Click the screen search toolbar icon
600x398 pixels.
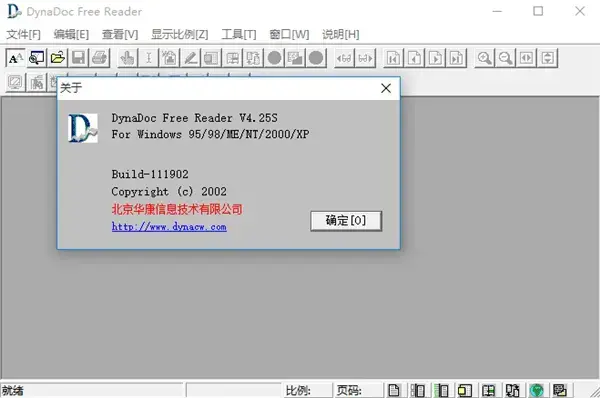tap(37, 58)
